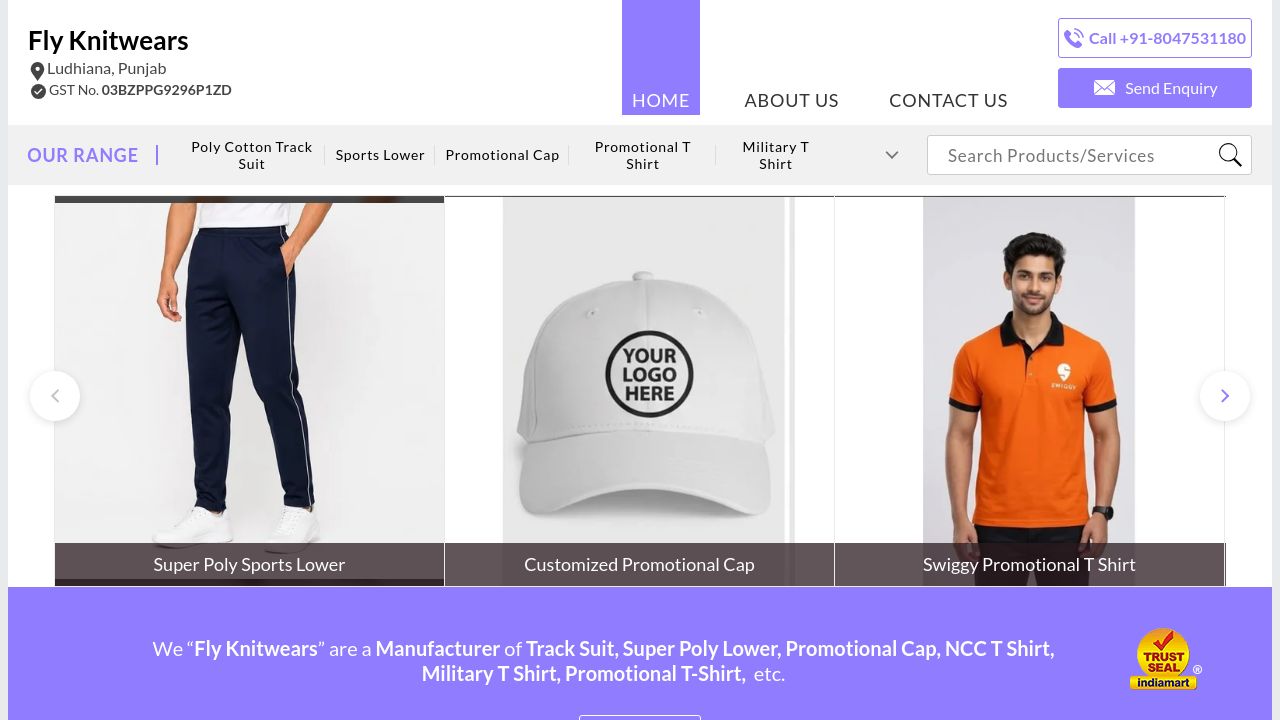Click the magnifier search icon
Screen dimensions: 1280x720
pyautogui.click(x=1230, y=155)
